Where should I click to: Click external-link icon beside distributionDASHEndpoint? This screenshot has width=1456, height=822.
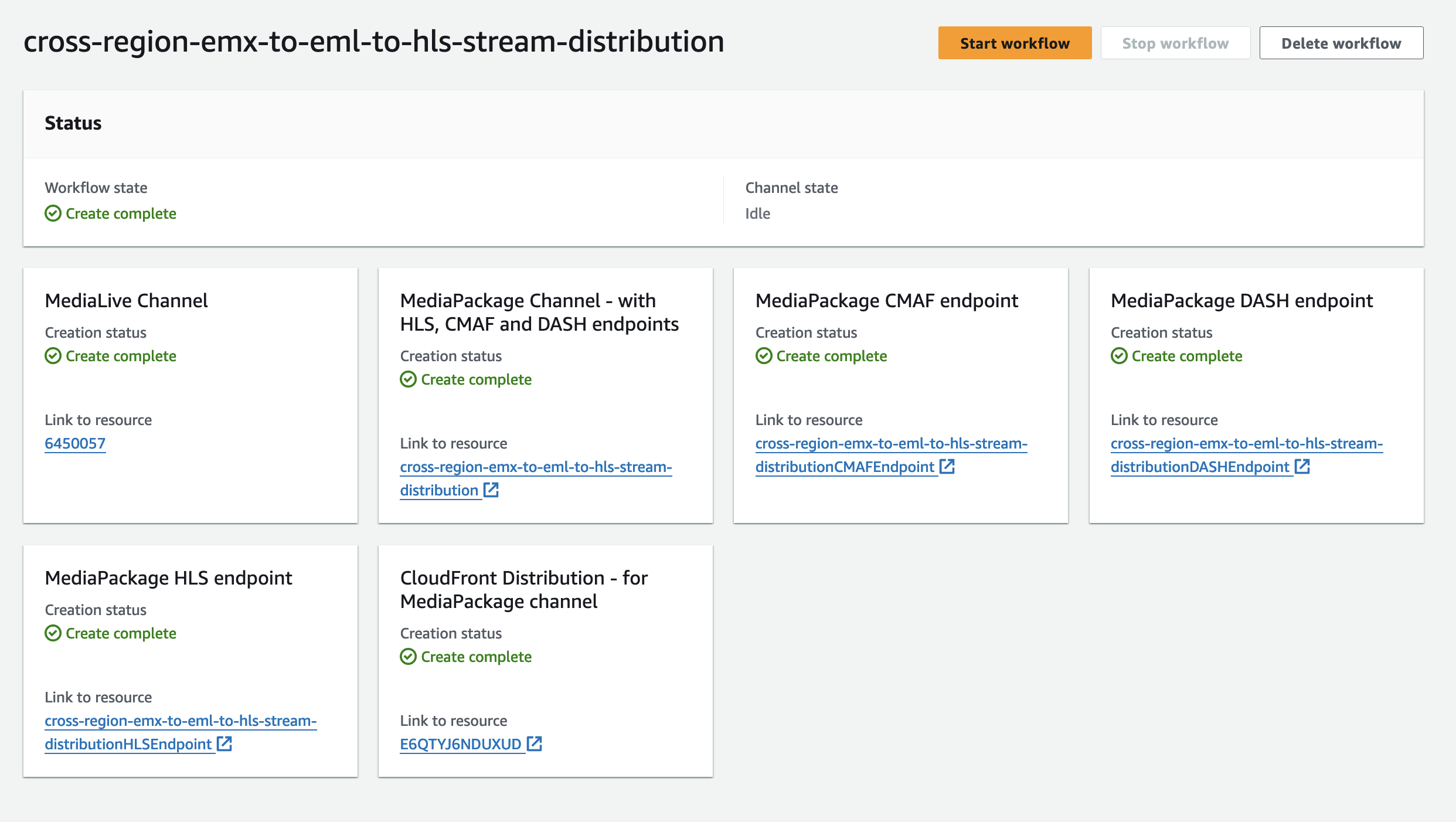tap(1302, 467)
